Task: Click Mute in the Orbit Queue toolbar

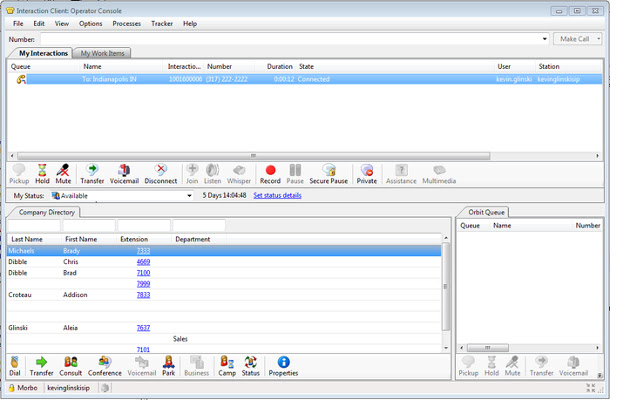Action: point(512,366)
